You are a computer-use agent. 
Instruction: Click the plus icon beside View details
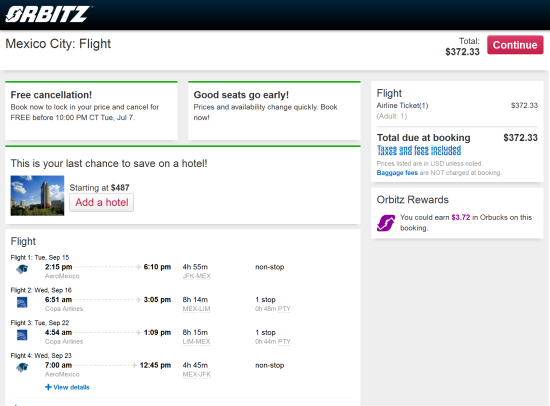(48, 387)
